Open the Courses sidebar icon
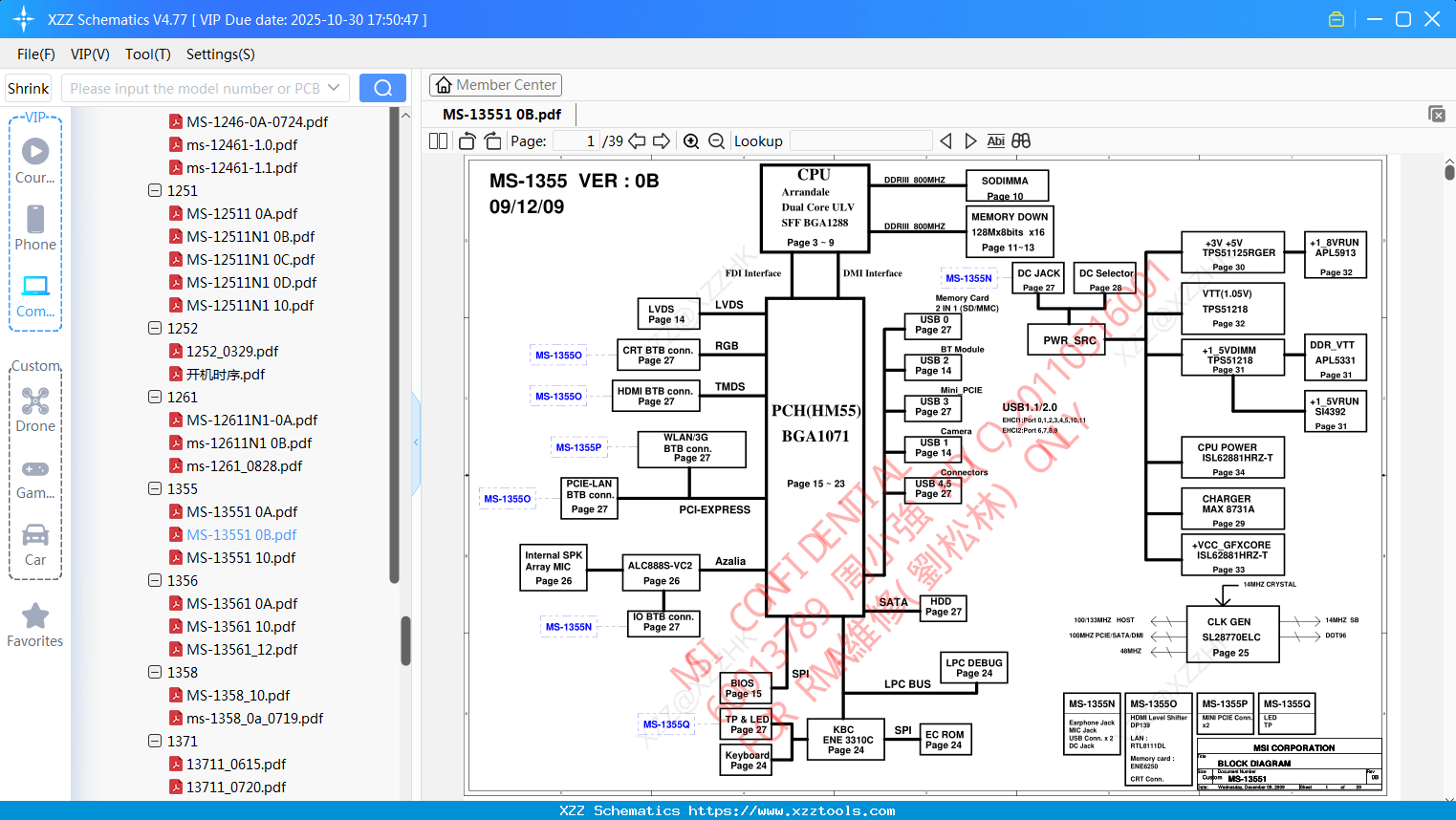Image resolution: width=1456 pixels, height=820 pixels. click(x=35, y=161)
